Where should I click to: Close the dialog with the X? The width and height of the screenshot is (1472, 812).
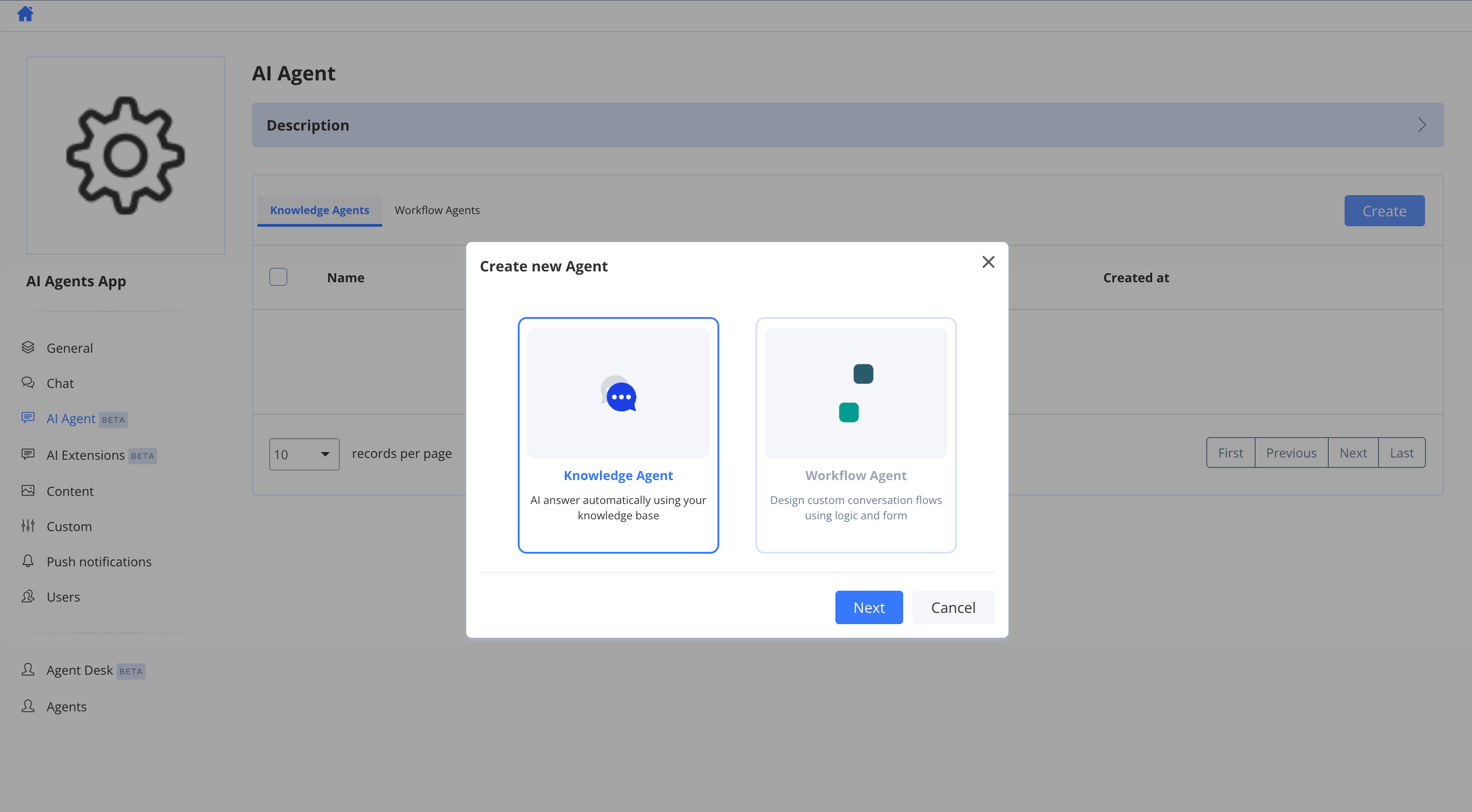point(989,262)
